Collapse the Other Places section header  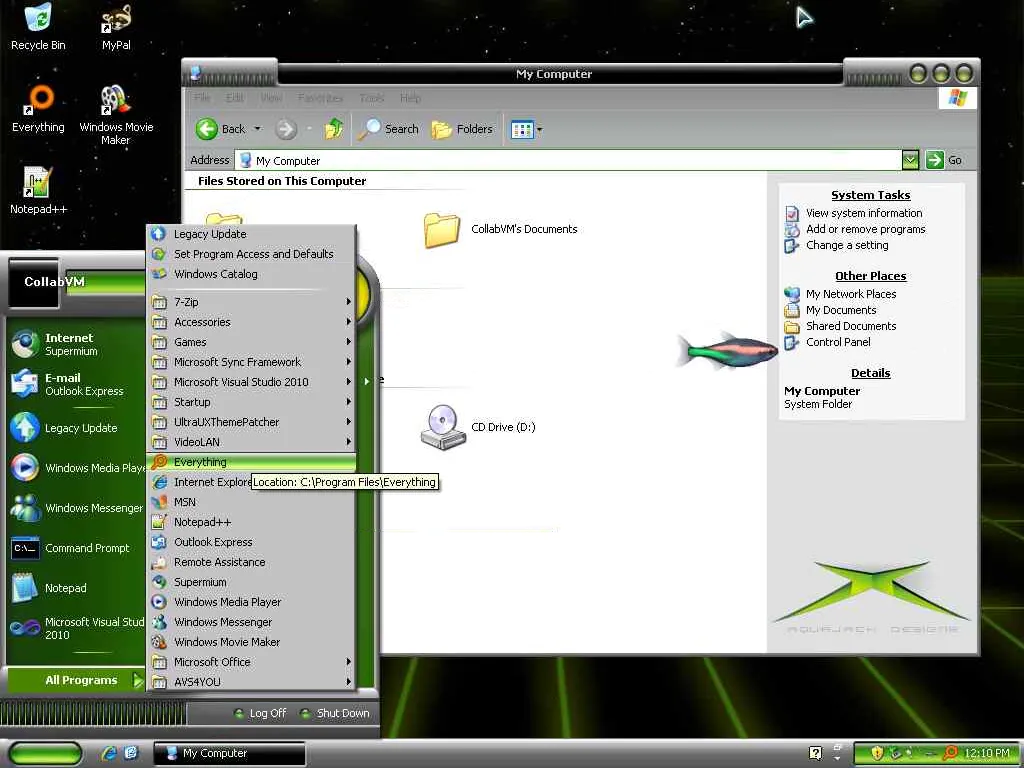tap(871, 276)
